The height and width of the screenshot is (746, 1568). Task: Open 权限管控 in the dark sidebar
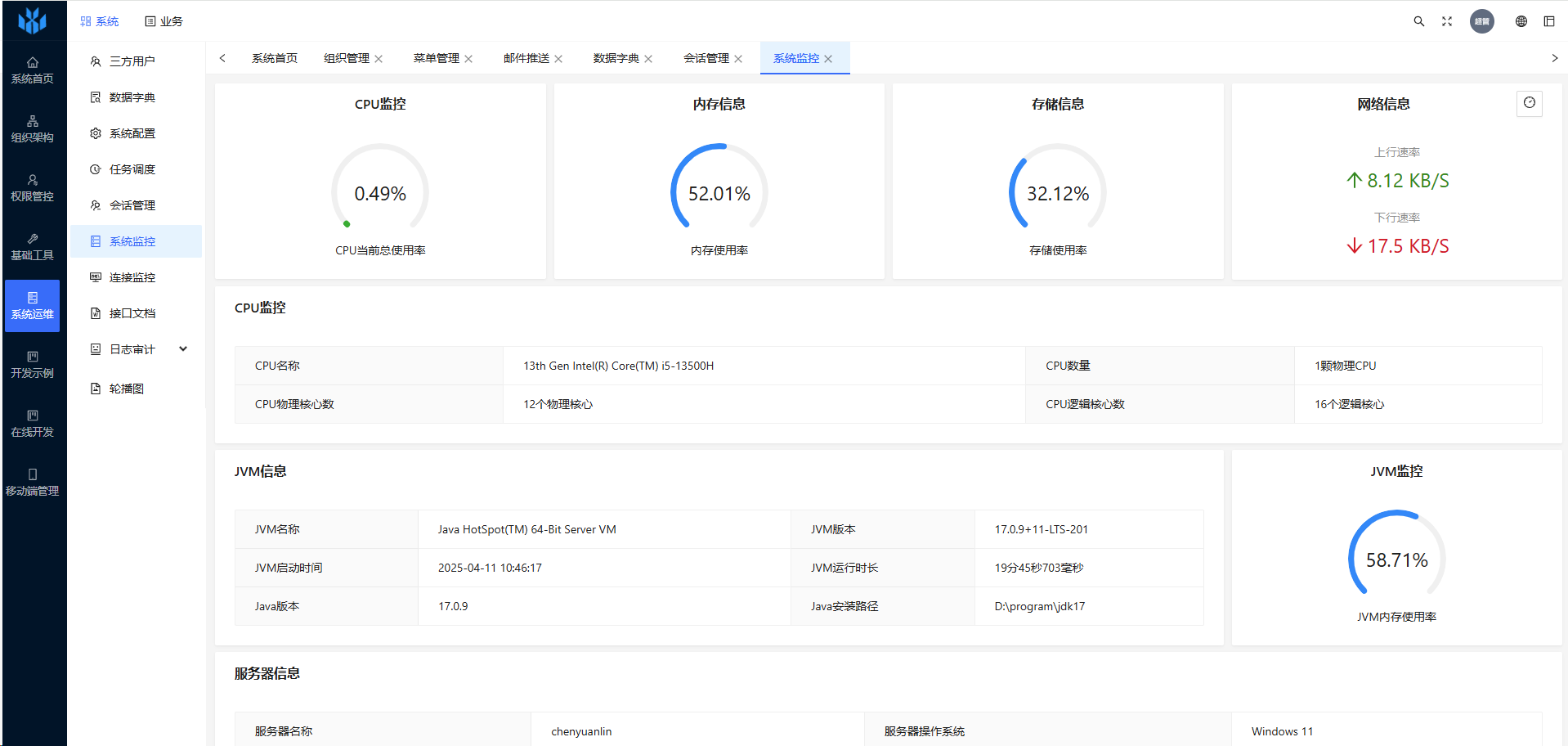click(33, 188)
